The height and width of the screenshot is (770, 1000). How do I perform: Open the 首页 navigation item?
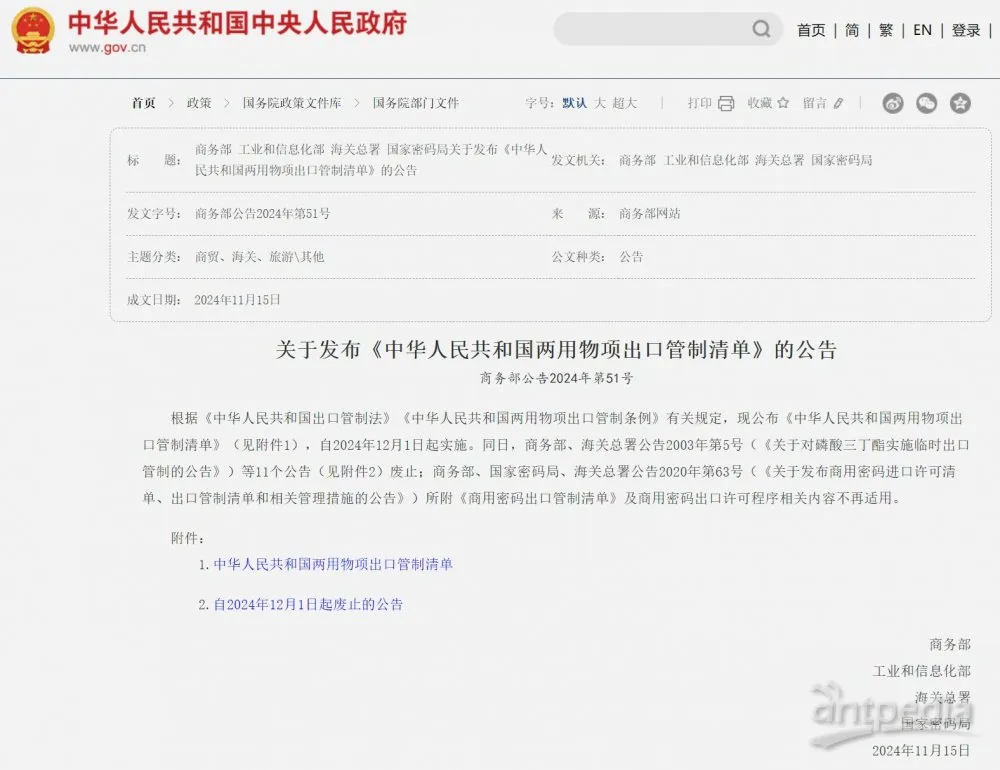[x=810, y=30]
